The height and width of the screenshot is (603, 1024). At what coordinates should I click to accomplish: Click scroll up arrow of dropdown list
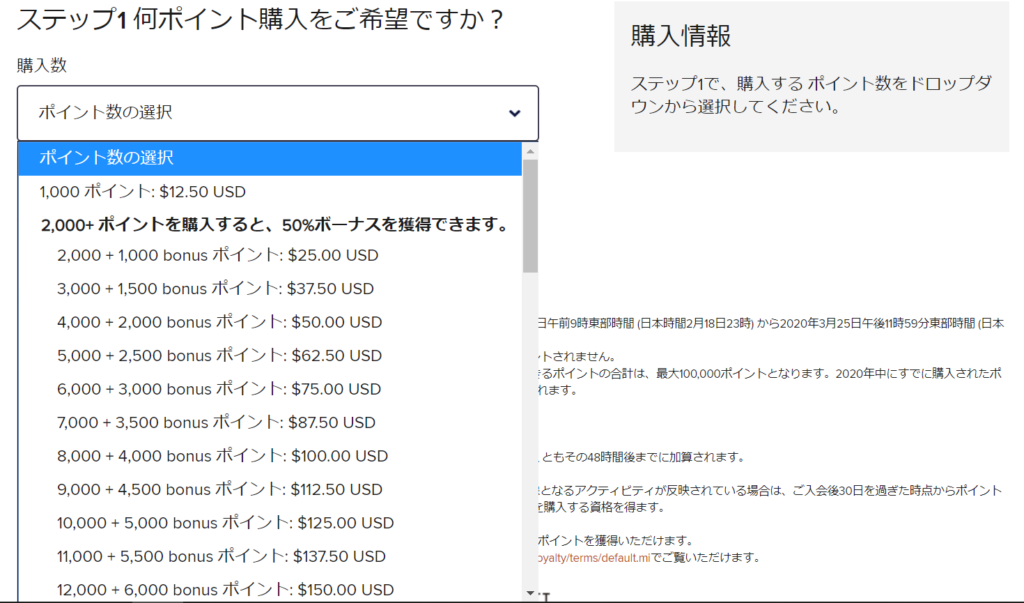(530, 151)
